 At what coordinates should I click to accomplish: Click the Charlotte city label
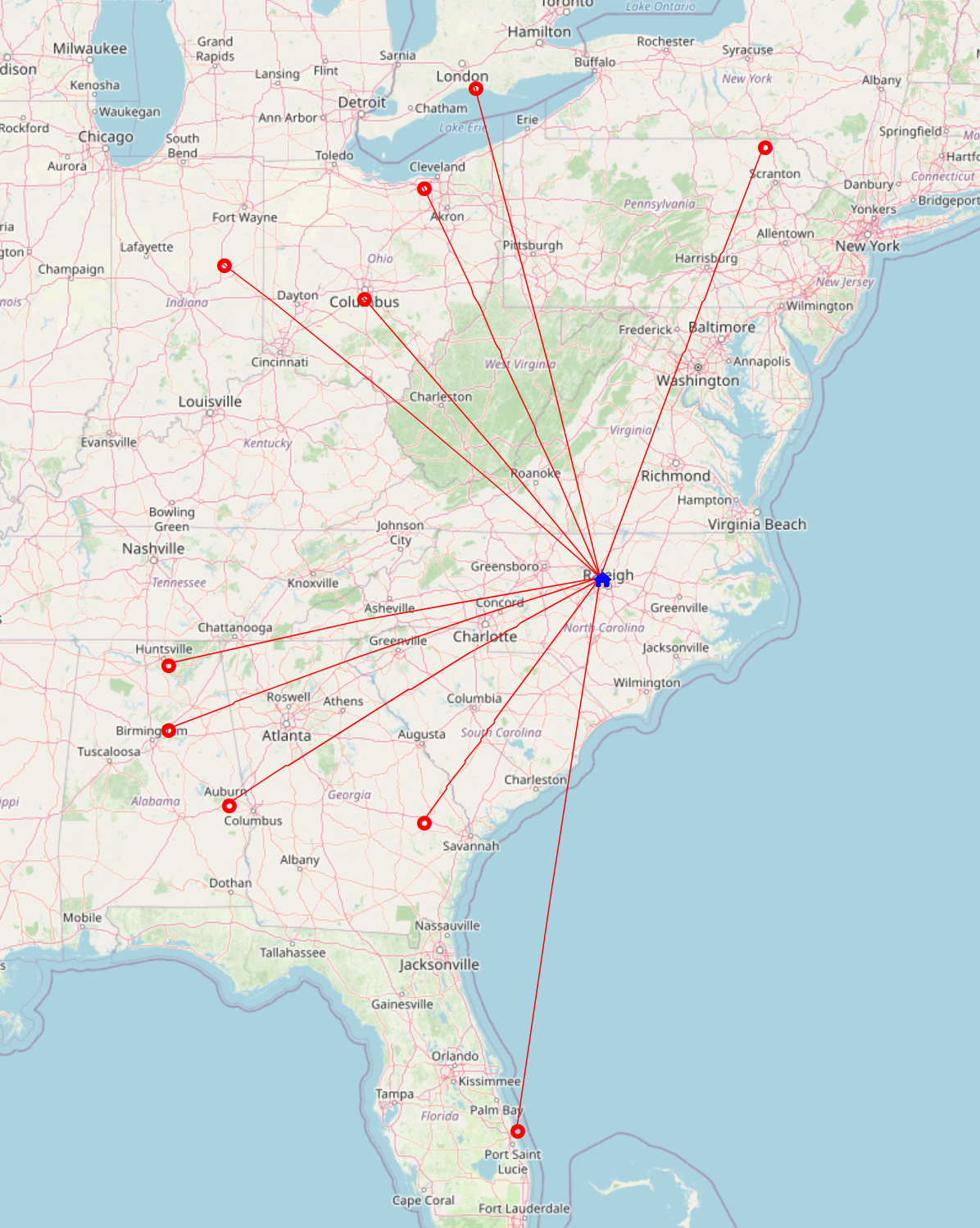(x=485, y=637)
